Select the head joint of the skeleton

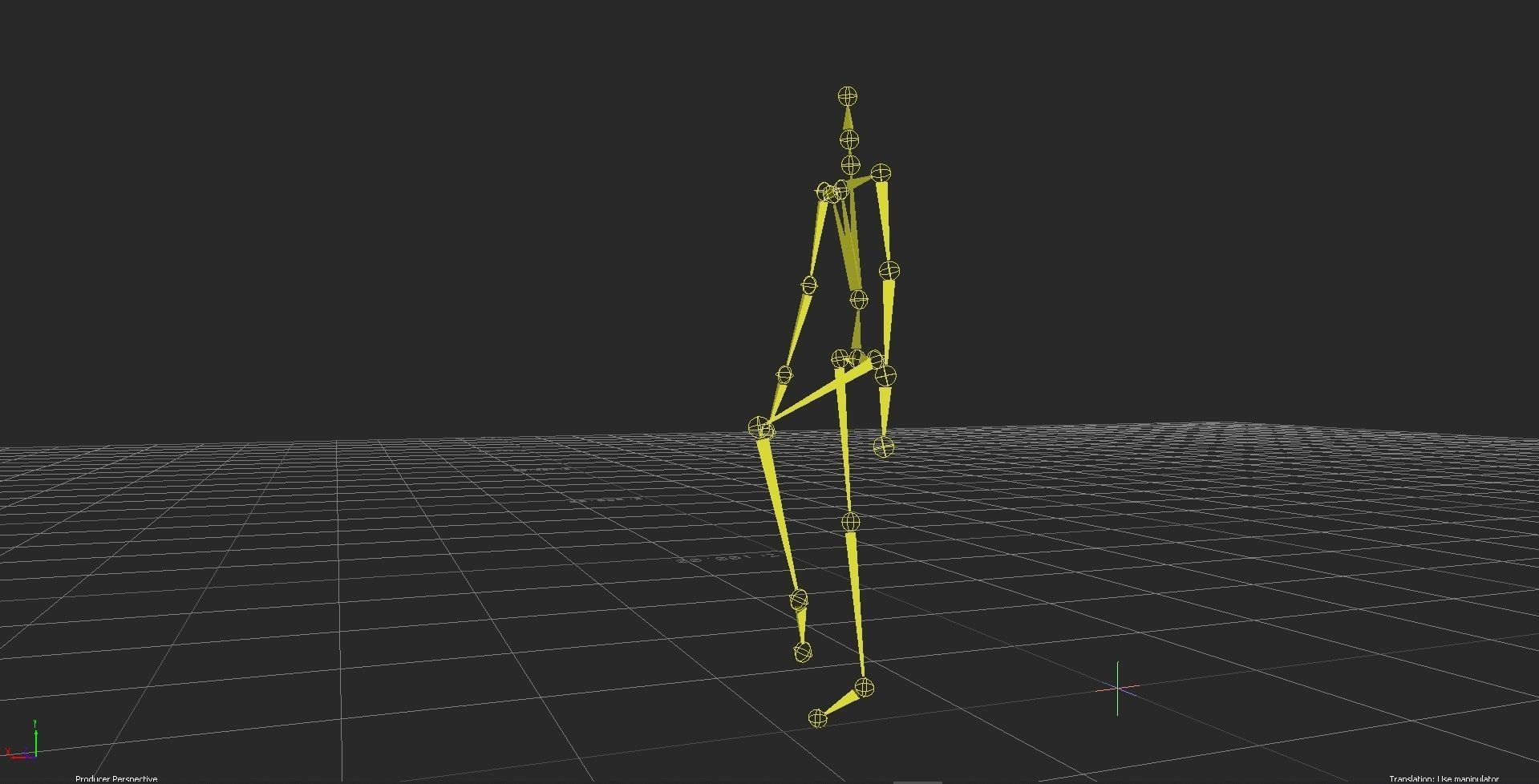coord(848,140)
